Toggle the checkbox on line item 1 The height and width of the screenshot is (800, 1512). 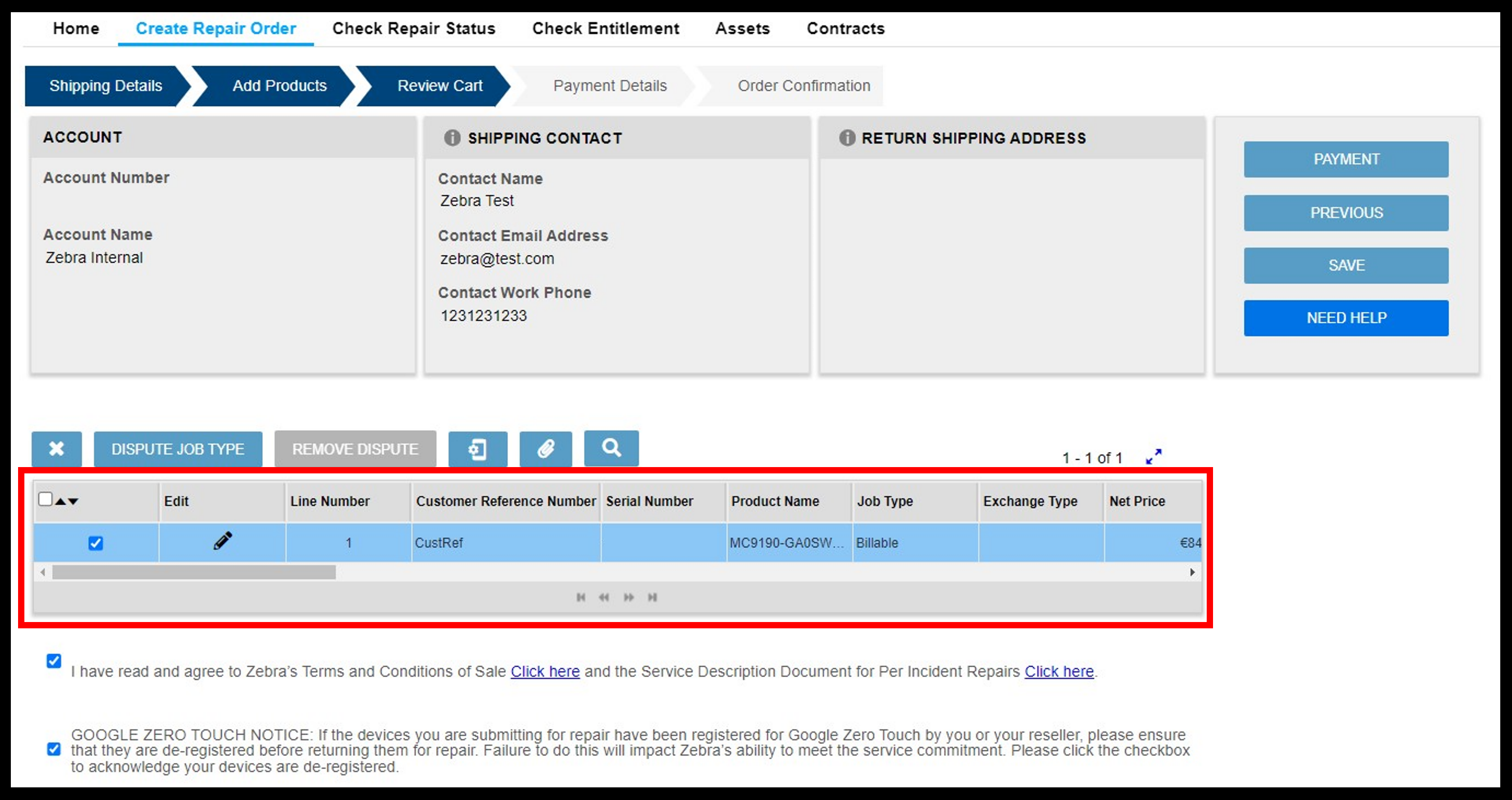[x=95, y=544]
